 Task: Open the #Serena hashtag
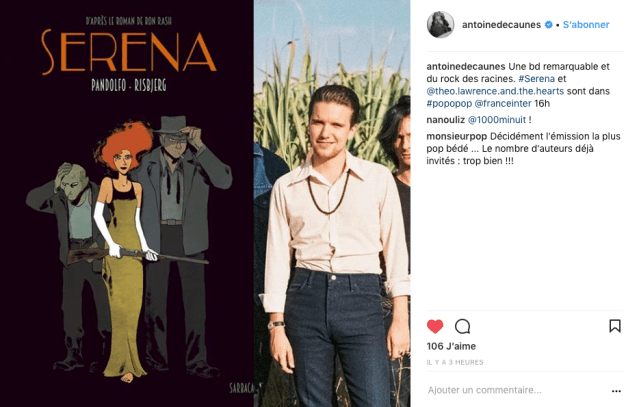coord(536,79)
